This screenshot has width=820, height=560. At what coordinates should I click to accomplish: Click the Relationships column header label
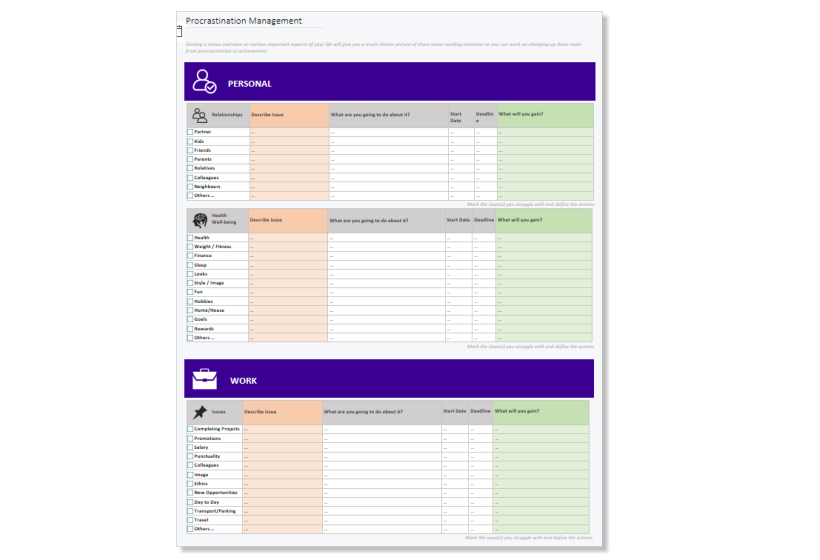click(227, 115)
